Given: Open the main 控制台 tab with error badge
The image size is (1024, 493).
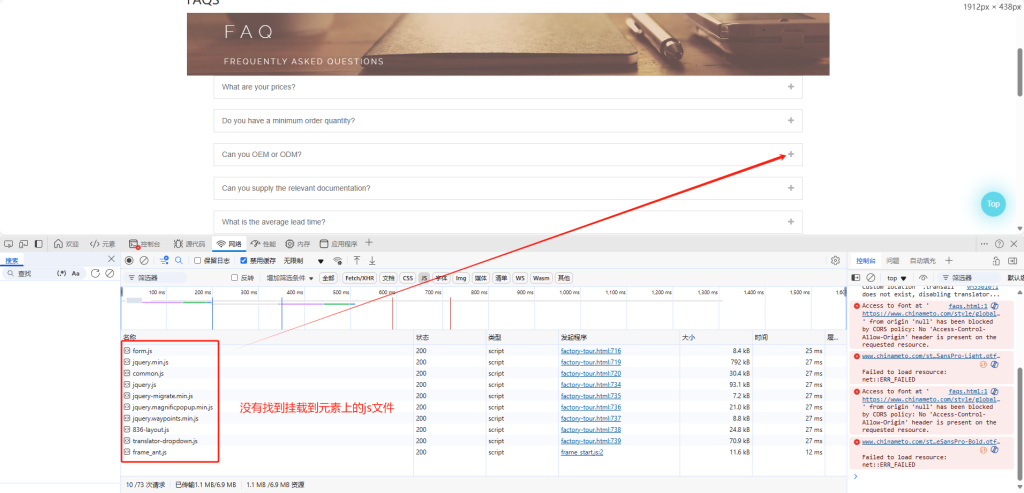Looking at the screenshot, I should pos(144,244).
